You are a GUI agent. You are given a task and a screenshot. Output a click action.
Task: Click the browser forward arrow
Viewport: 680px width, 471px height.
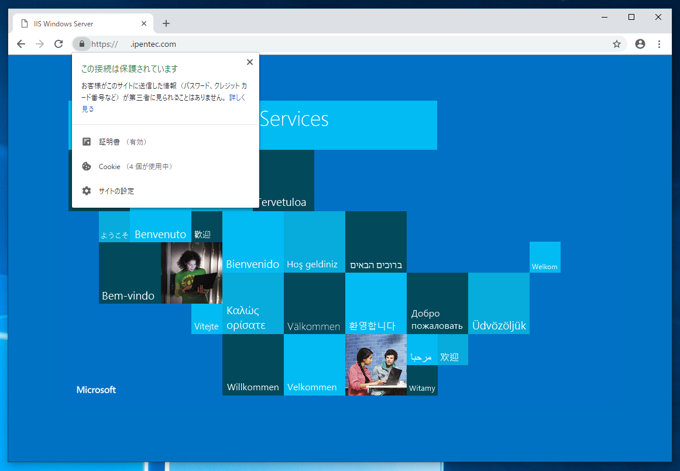coord(39,44)
